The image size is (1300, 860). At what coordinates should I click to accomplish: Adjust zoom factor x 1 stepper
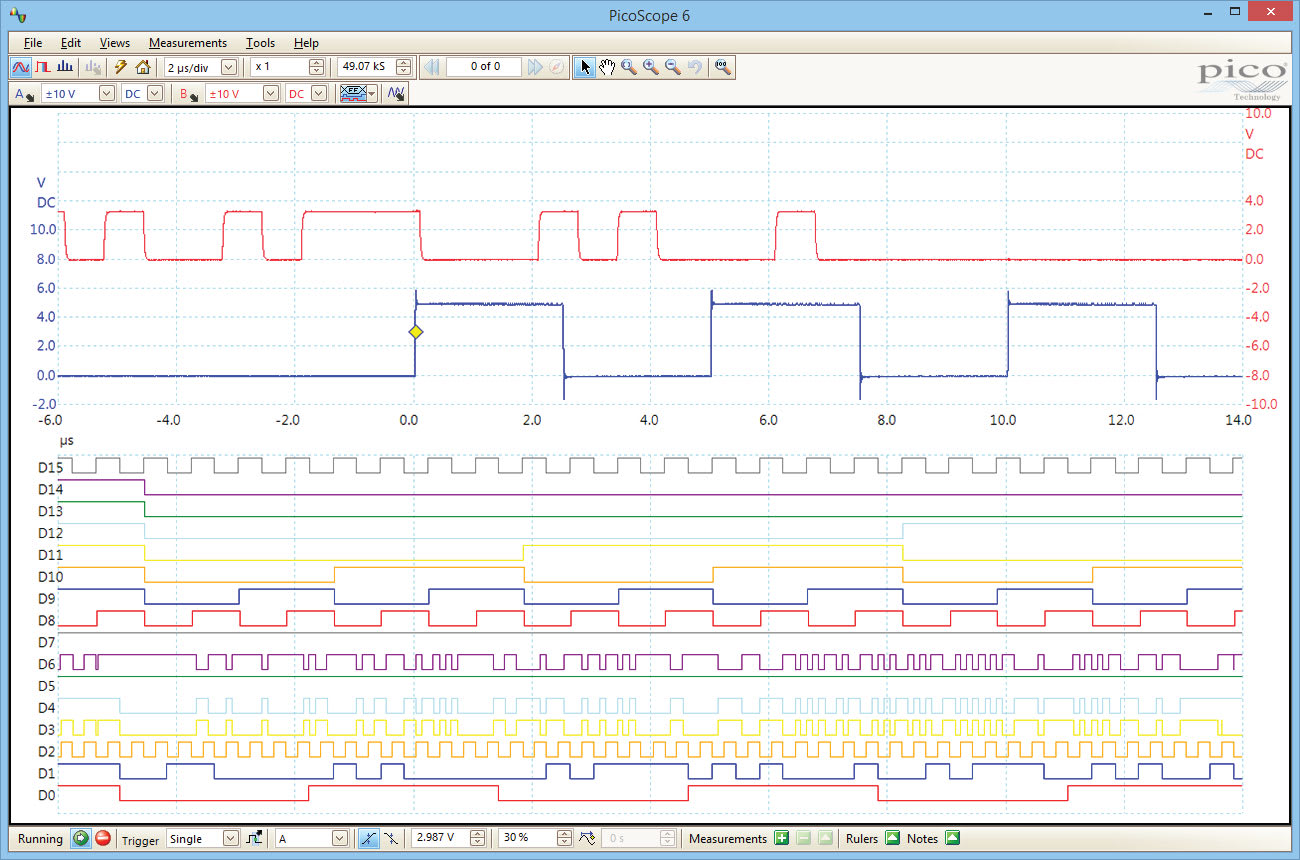[317, 67]
